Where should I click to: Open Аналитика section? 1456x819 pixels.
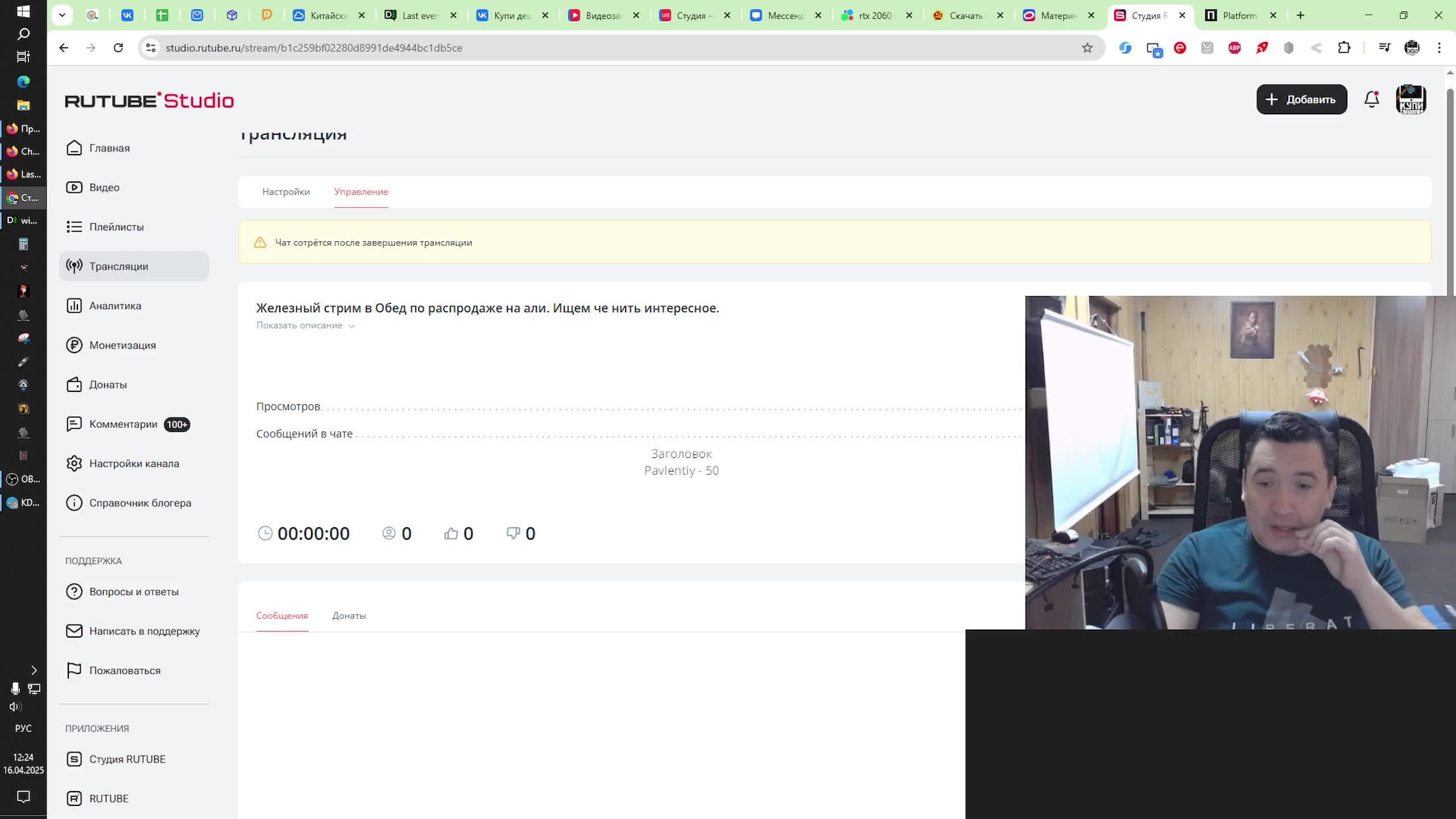pyautogui.click(x=115, y=306)
